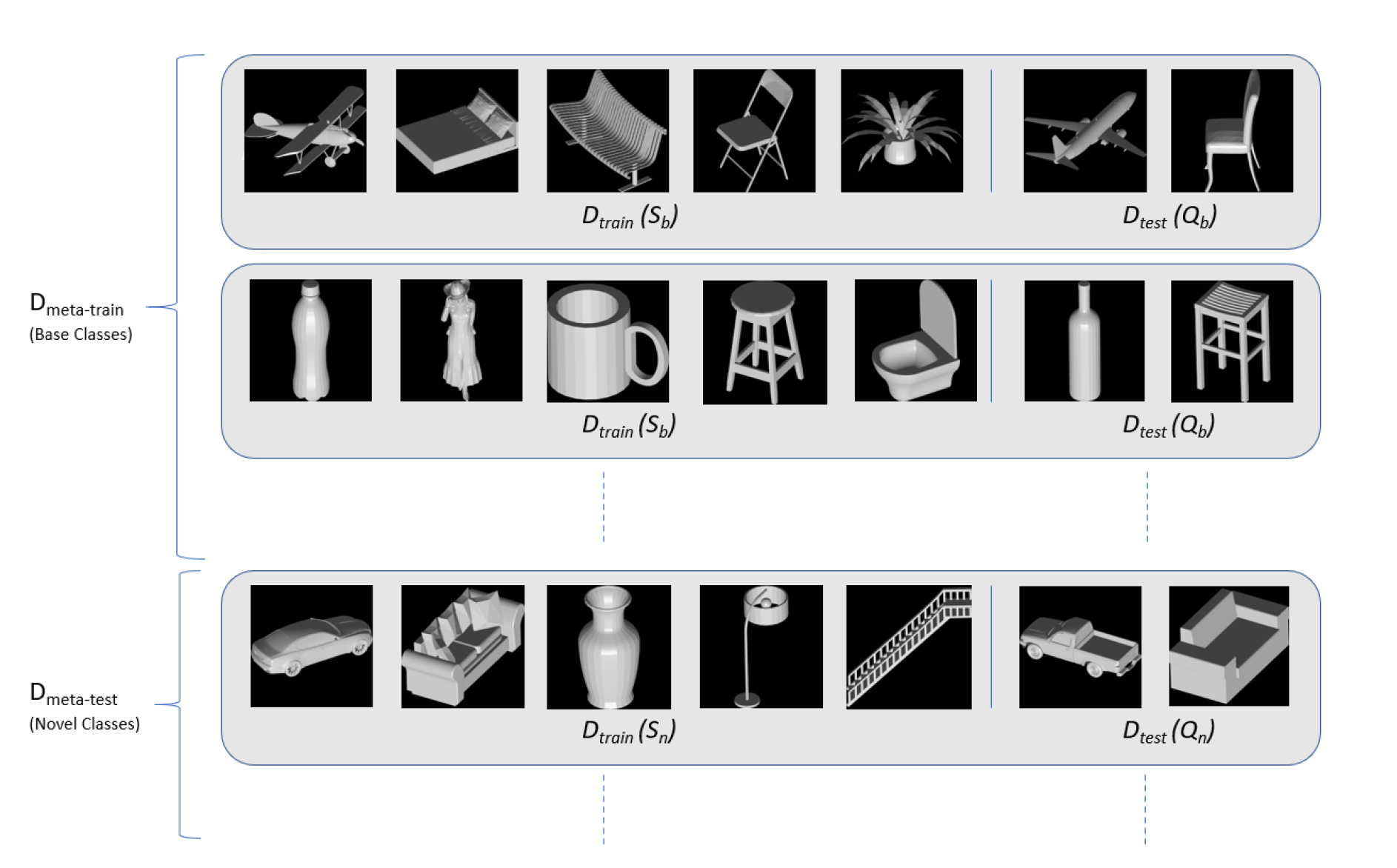Click the potted plant image
This screenshot has height=868, width=1397.
click(x=901, y=130)
